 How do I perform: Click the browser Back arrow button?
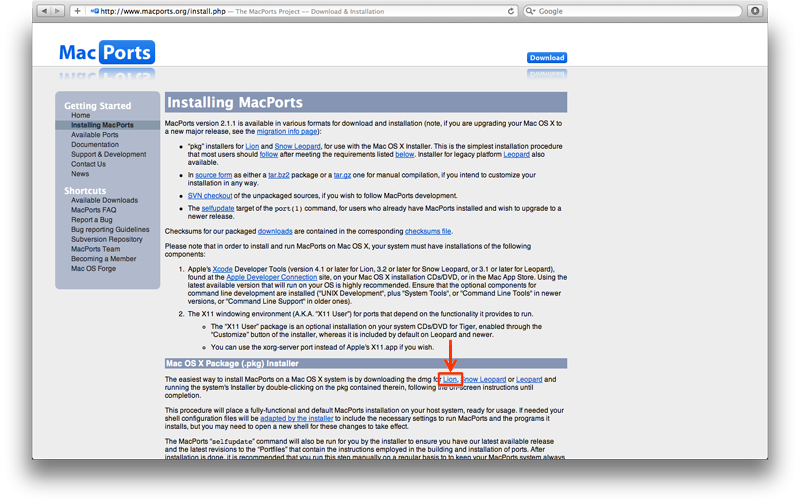44,11
